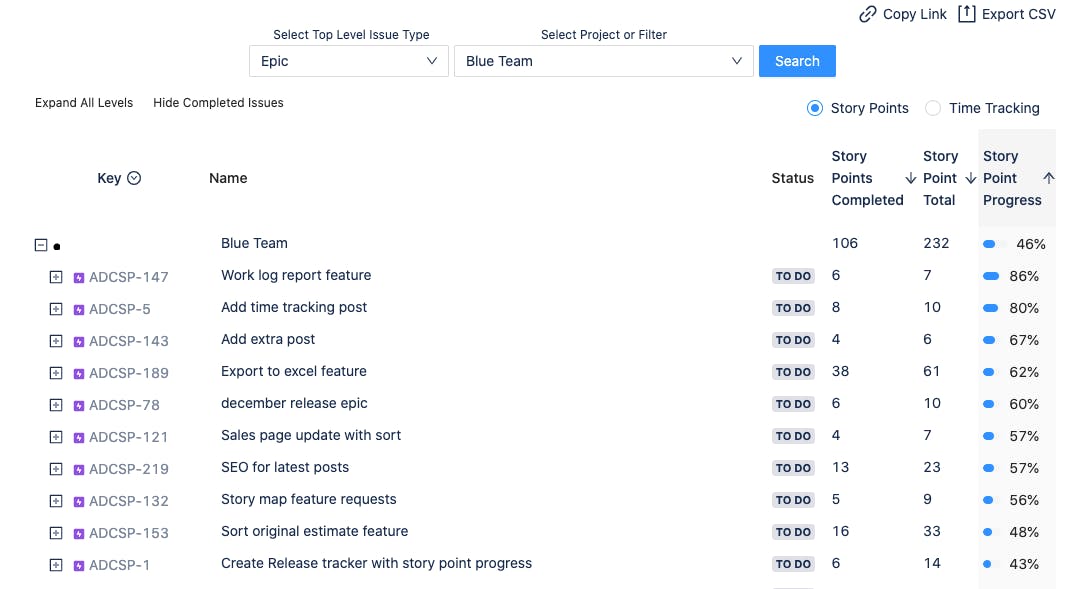Screen dimensions: 1070x589
Task: Click 'Story map feature requests' name
Action: click(308, 500)
